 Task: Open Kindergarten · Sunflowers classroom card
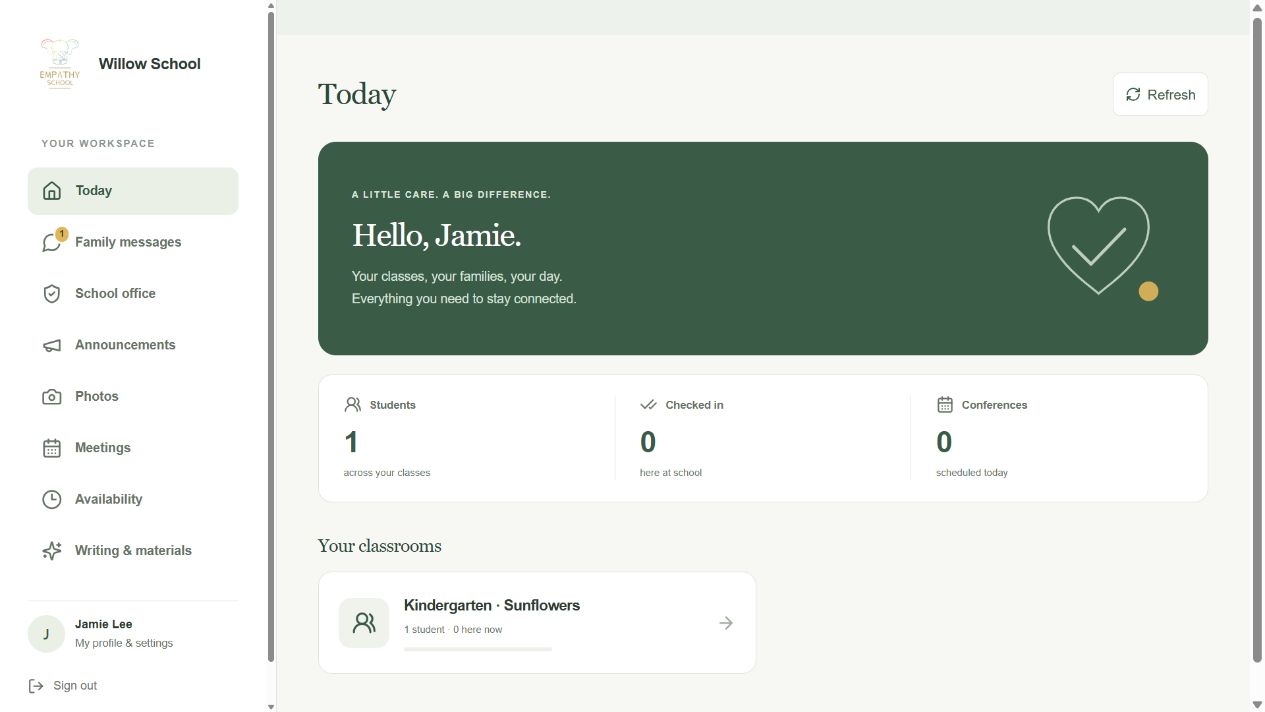(537, 623)
